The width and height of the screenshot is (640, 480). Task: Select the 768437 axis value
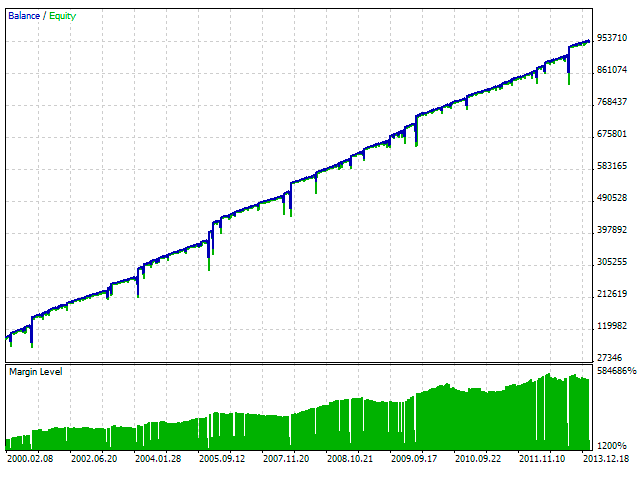[x=612, y=102]
